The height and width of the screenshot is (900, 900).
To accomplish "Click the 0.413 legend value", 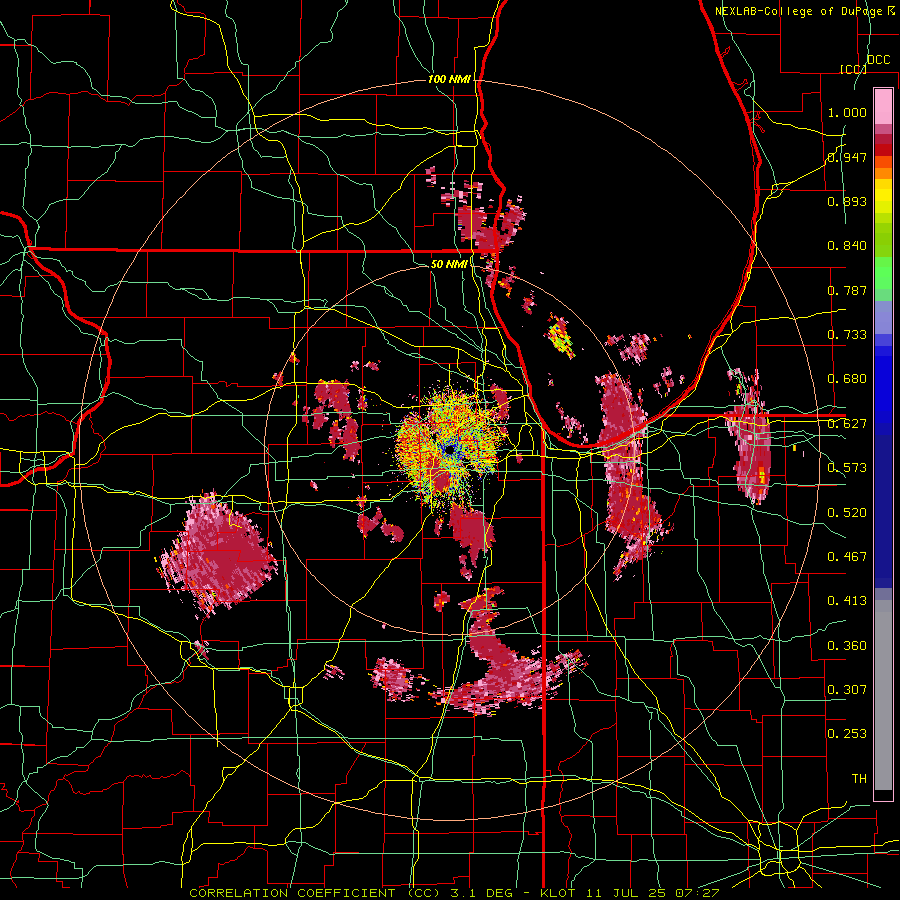I will click(847, 601).
